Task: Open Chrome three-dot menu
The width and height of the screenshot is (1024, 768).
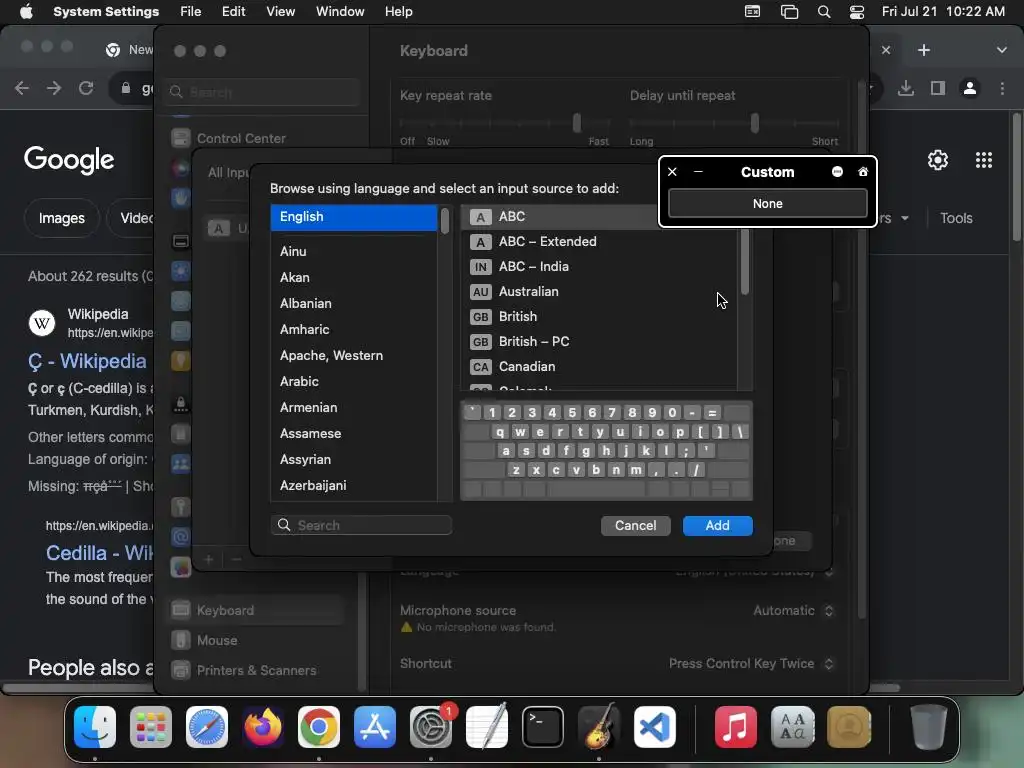Action: pyautogui.click(x=1002, y=88)
